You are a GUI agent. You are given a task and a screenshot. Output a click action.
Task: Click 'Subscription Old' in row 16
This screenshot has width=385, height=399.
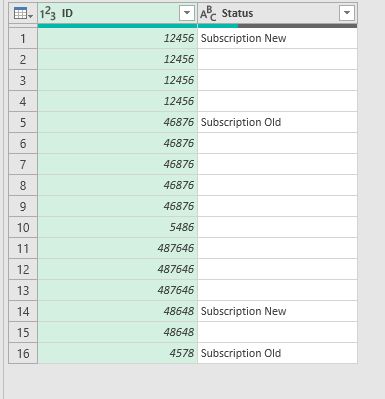point(241,353)
